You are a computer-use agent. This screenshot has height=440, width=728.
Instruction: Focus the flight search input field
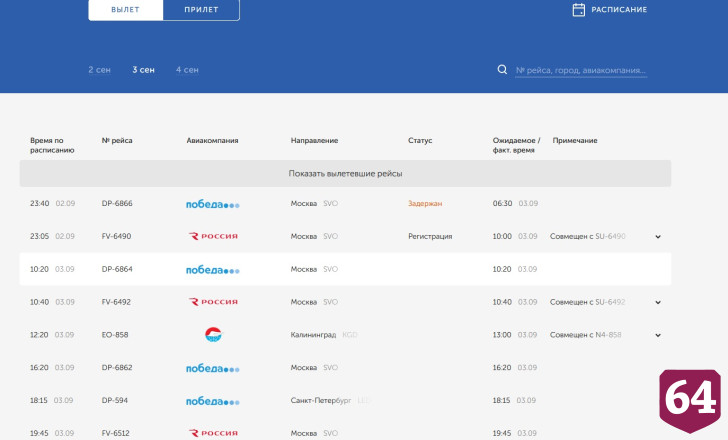tap(581, 71)
